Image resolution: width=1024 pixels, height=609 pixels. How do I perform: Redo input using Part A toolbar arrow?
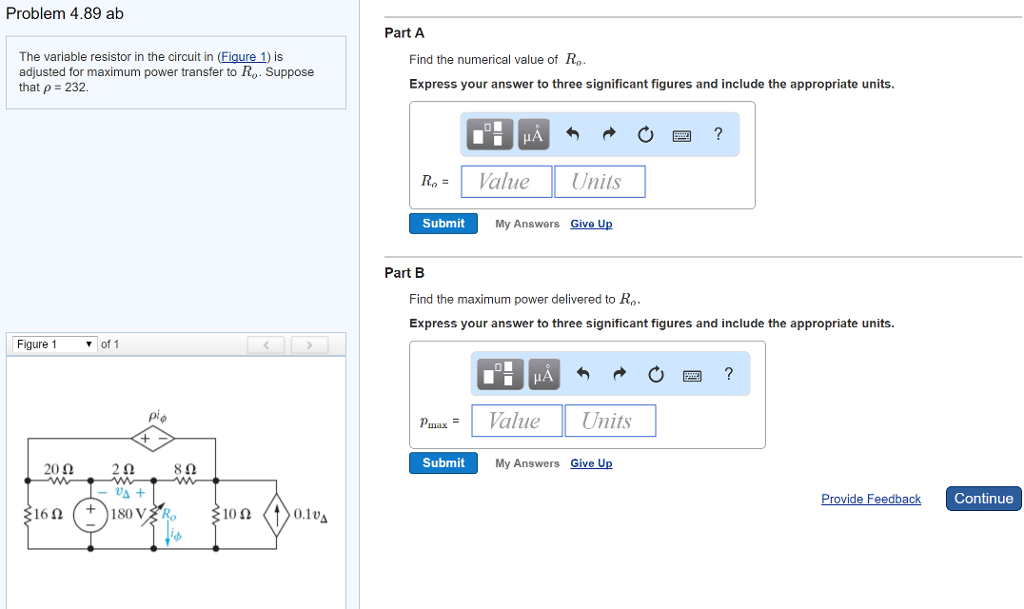(608, 134)
